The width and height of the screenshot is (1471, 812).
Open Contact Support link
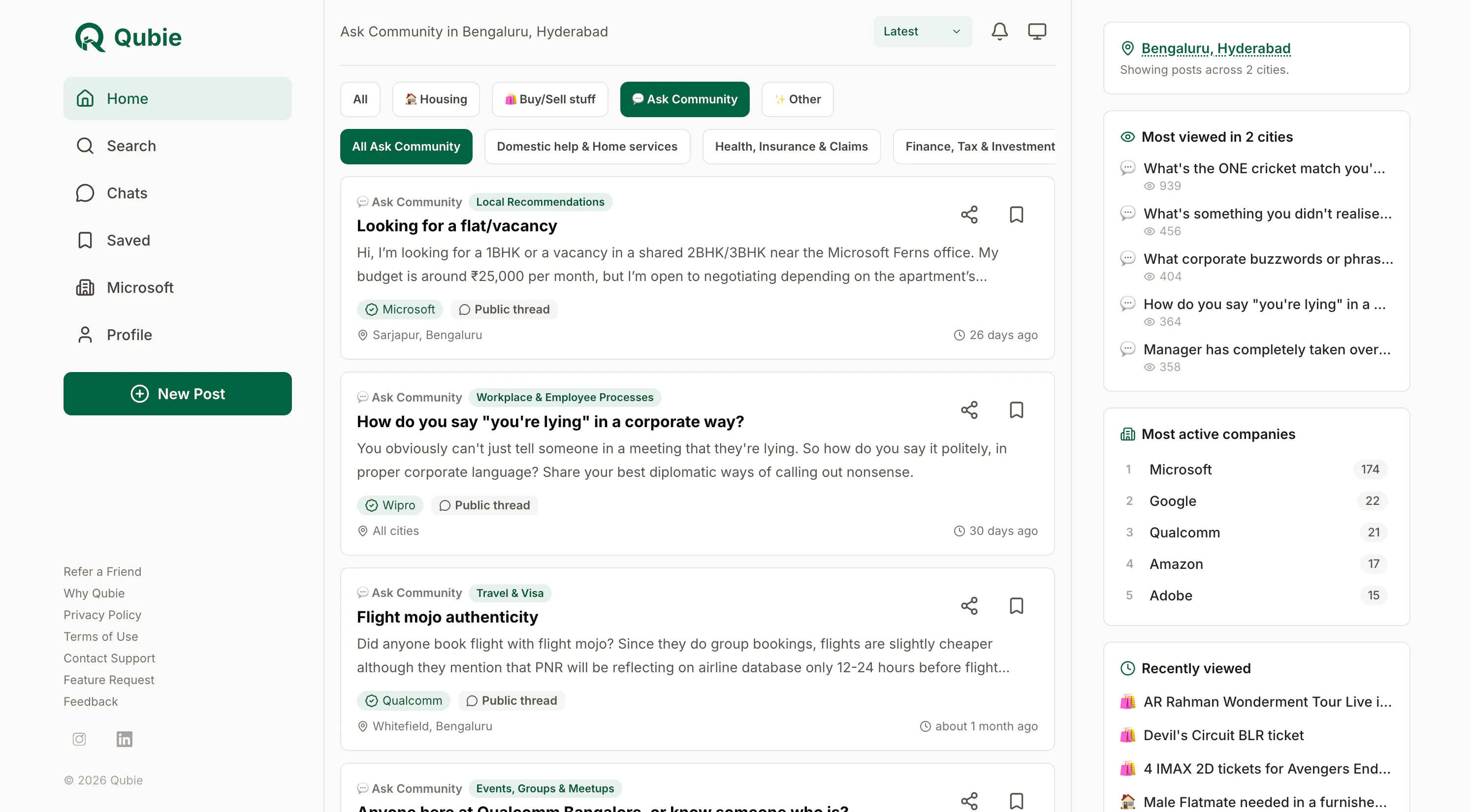[109, 658]
